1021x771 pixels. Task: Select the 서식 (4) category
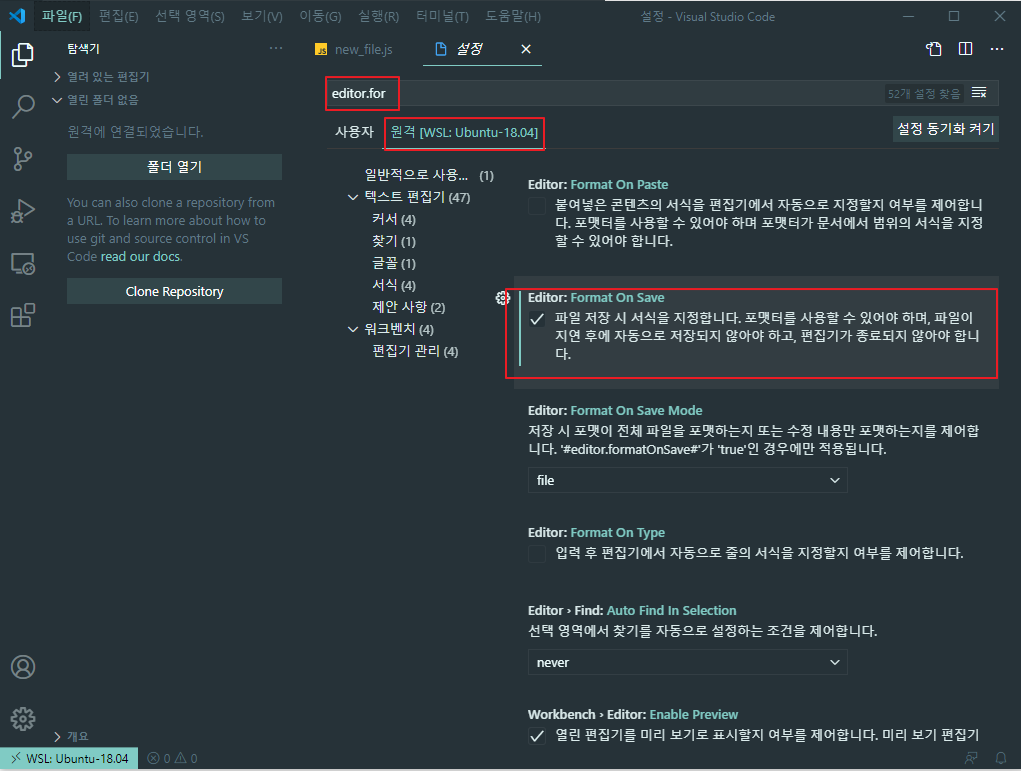pos(393,285)
